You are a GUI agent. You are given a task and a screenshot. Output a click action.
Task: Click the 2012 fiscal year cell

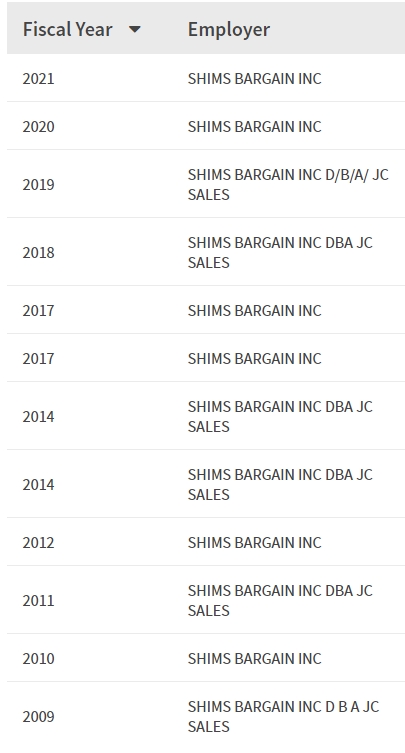[x=38, y=542]
